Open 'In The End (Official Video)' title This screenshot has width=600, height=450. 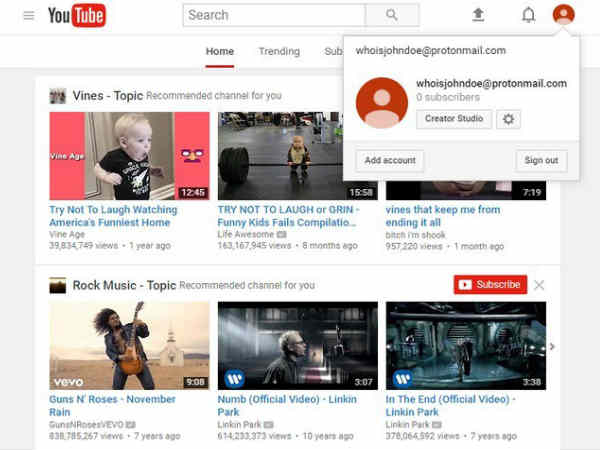(x=450, y=406)
